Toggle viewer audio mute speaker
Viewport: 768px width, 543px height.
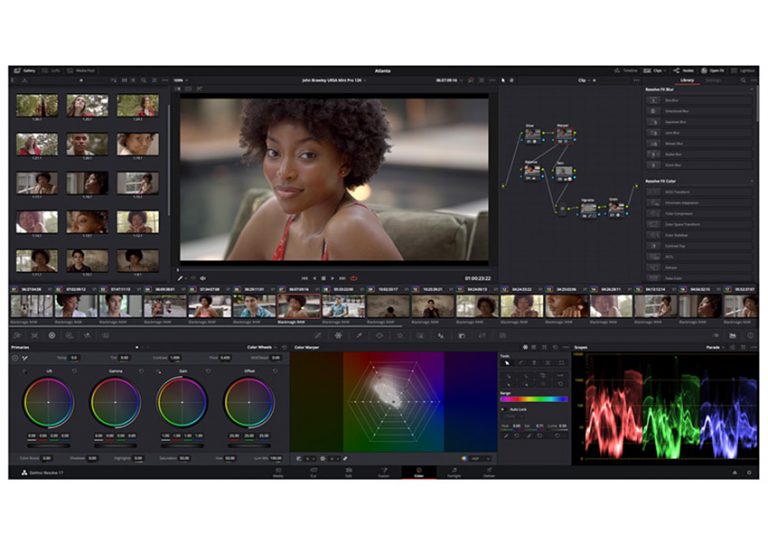coord(203,277)
